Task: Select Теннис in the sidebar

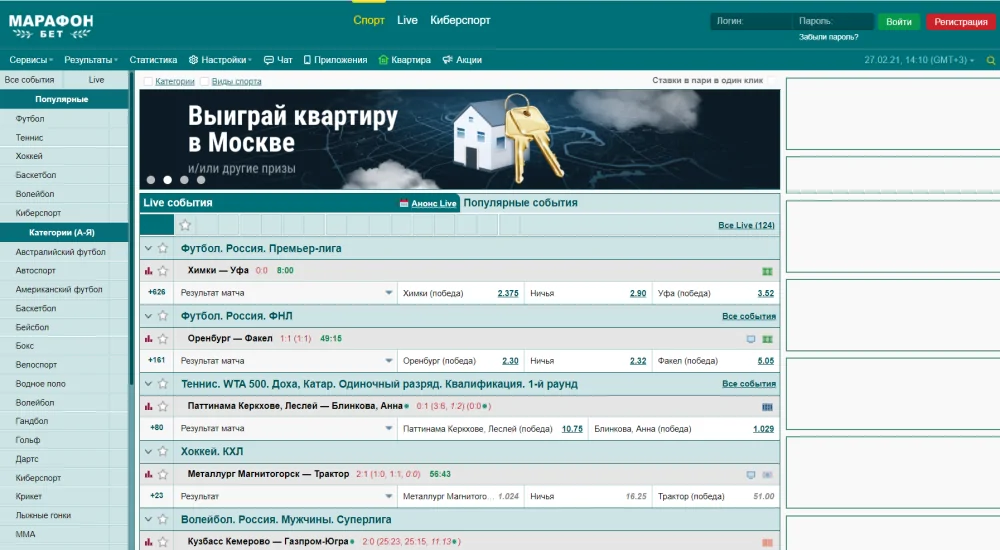Action: click(x=30, y=137)
